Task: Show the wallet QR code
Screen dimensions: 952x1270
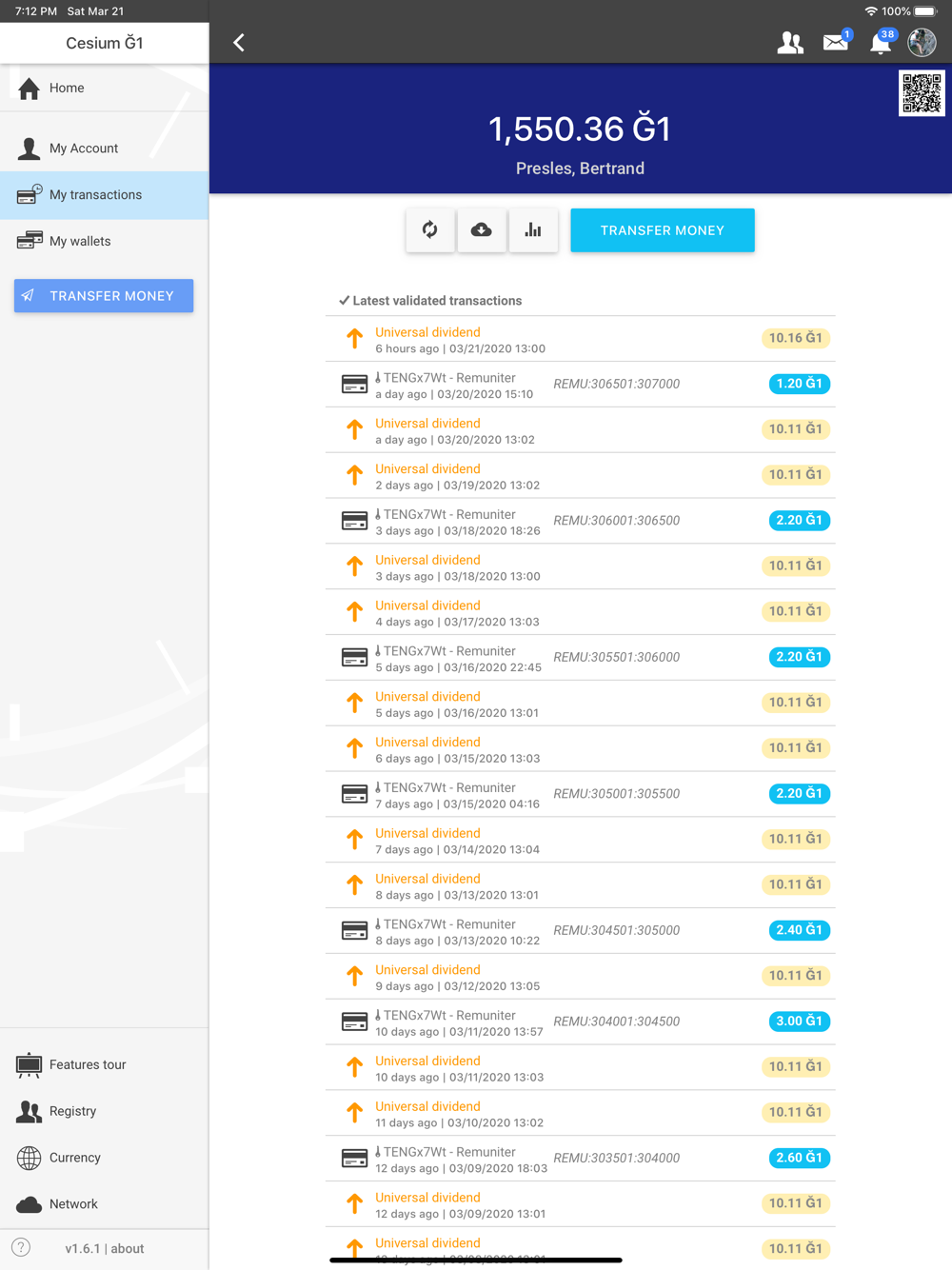Action: click(x=922, y=93)
